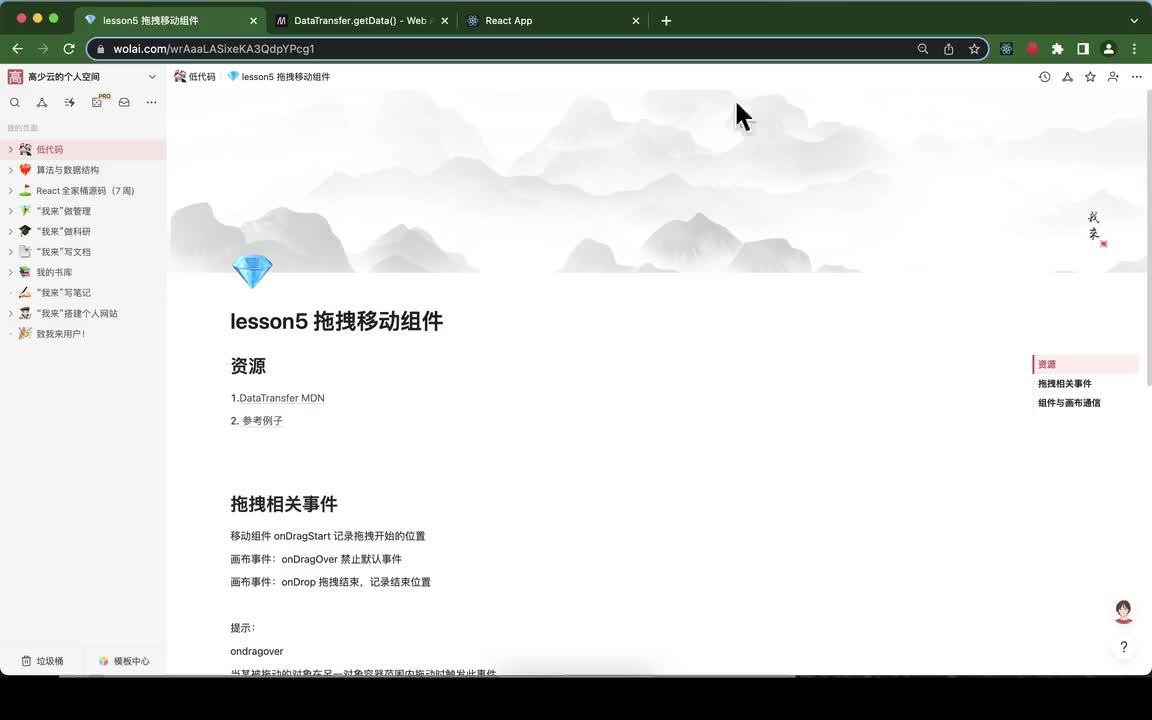The height and width of the screenshot is (720, 1152).
Task: Reload the current page
Action: [69, 48]
